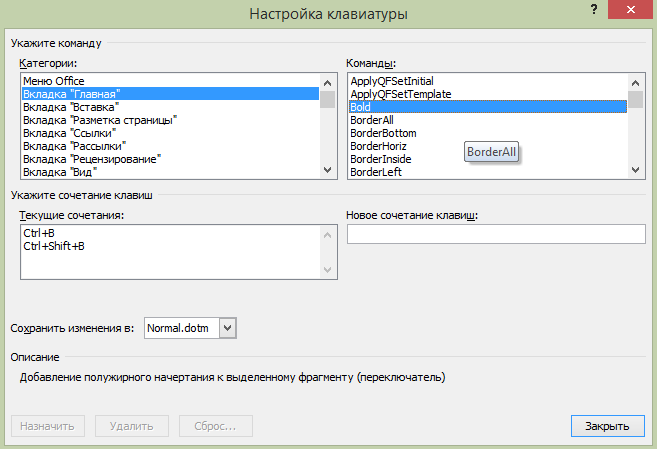Screen dimensions: 657x449
Task: Select 'Меню Office' category
Action: (x=171, y=81)
